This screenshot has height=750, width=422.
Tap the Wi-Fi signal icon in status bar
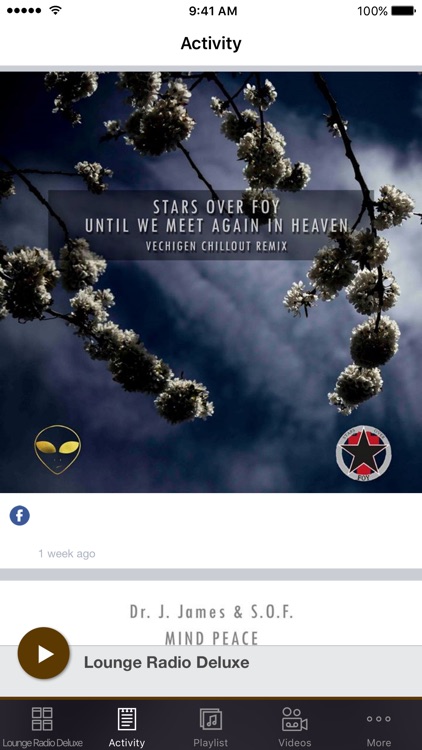tap(55, 11)
